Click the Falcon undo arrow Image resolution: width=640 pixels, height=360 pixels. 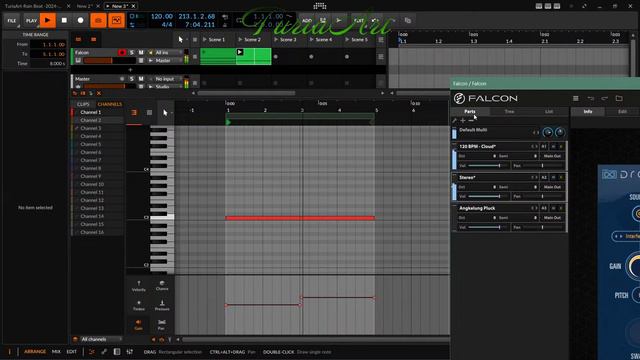[x=591, y=98]
